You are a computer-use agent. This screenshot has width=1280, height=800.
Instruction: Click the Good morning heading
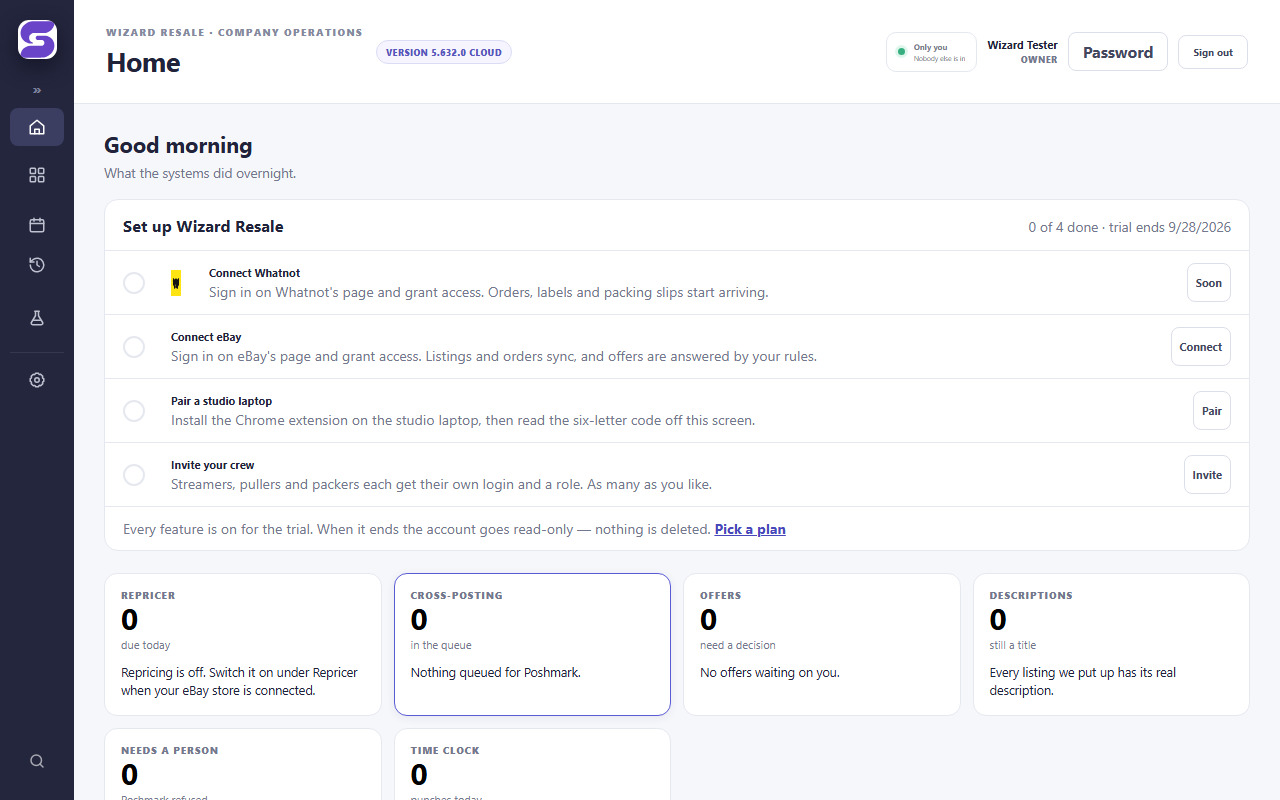point(178,146)
